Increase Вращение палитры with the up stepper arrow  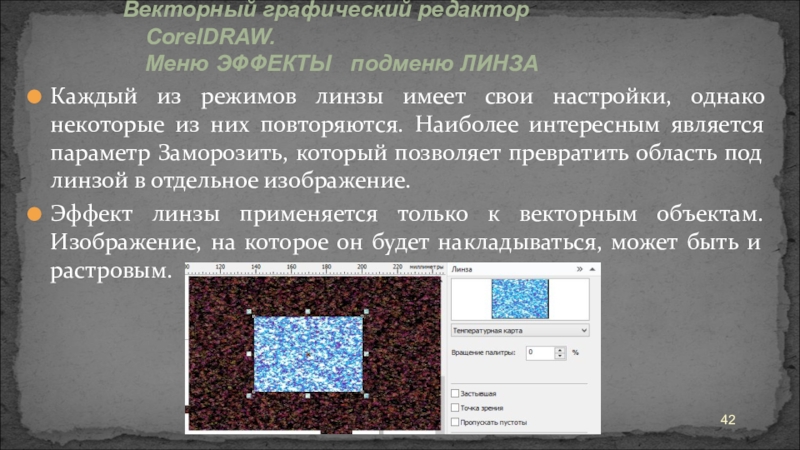560,349
